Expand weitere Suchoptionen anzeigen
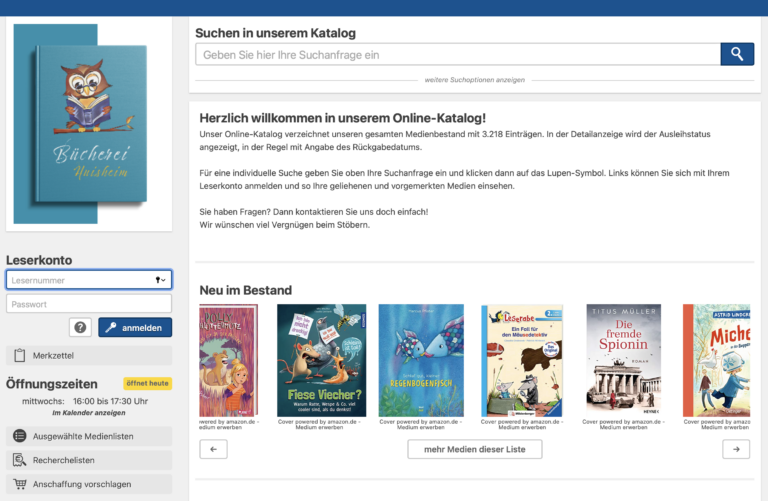Image resolution: width=768 pixels, height=501 pixels. [x=474, y=78]
